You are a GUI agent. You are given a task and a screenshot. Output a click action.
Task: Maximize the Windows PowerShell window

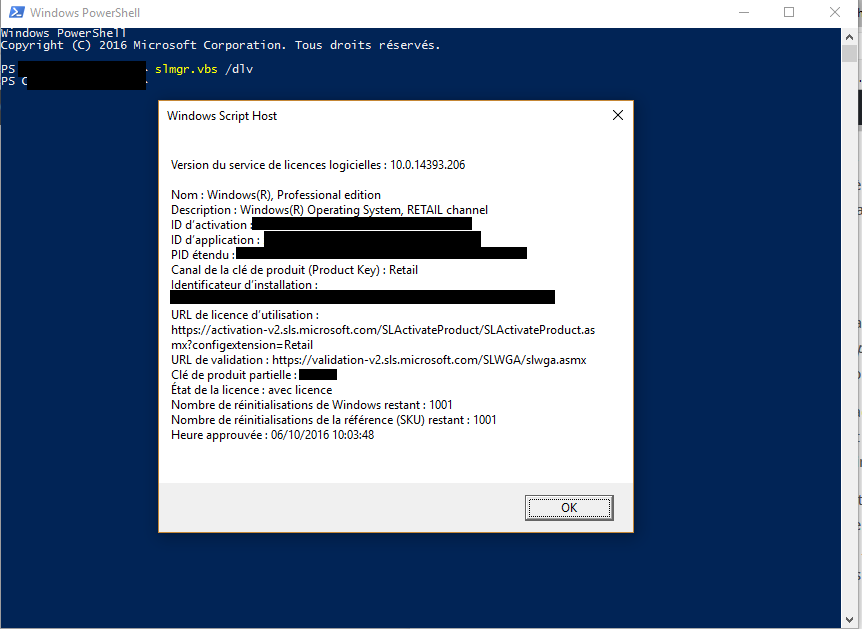(789, 12)
